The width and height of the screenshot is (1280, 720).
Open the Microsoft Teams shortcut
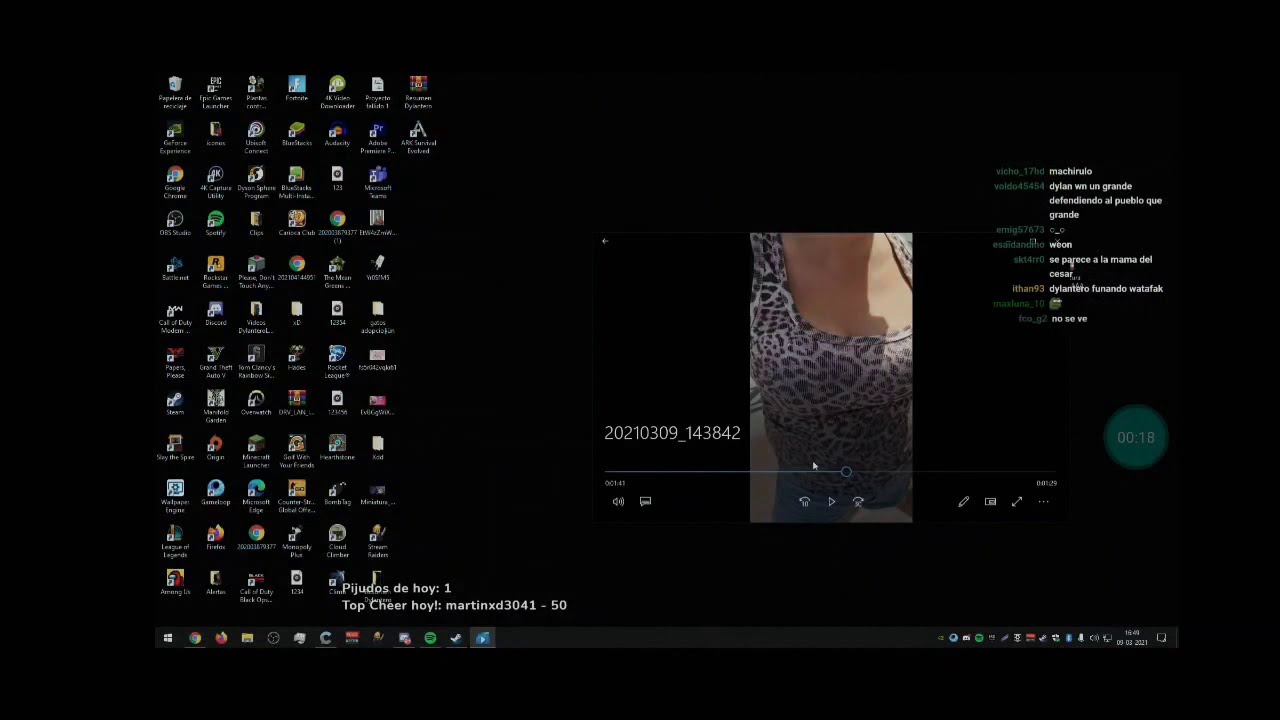point(377,182)
